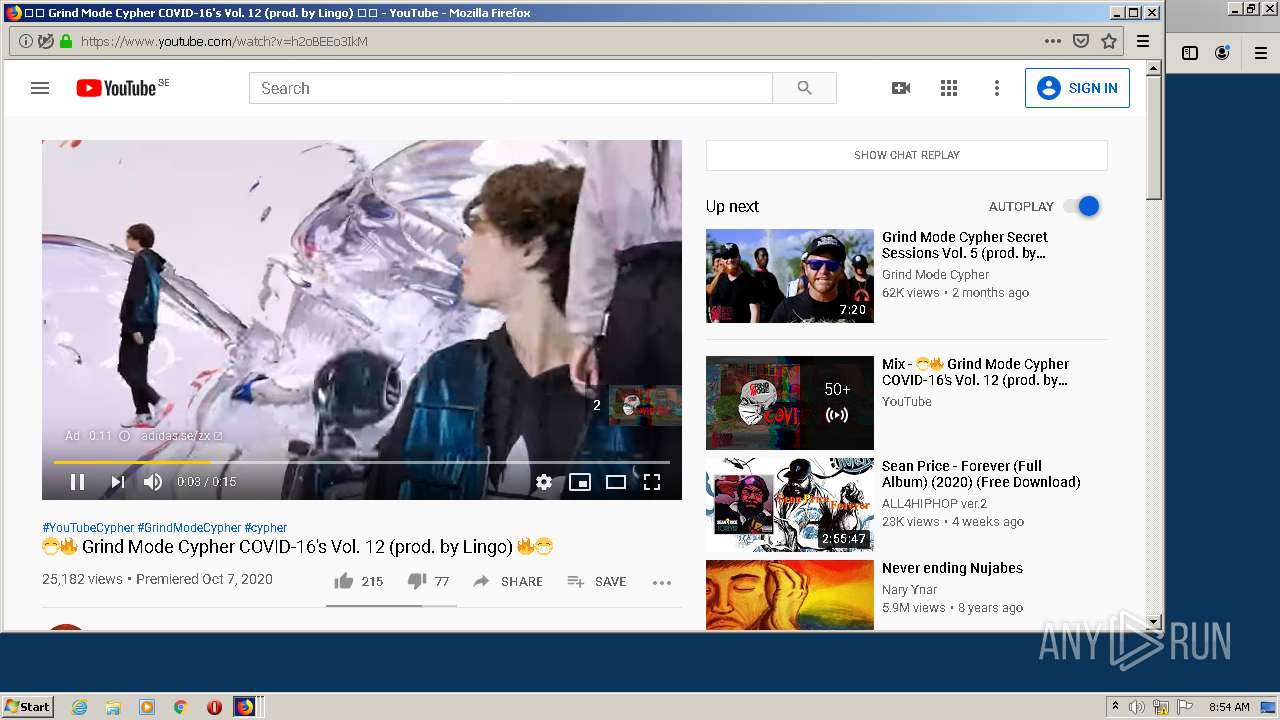The height and width of the screenshot is (720, 1280).
Task: Save the video to a playlist
Action: [597, 581]
